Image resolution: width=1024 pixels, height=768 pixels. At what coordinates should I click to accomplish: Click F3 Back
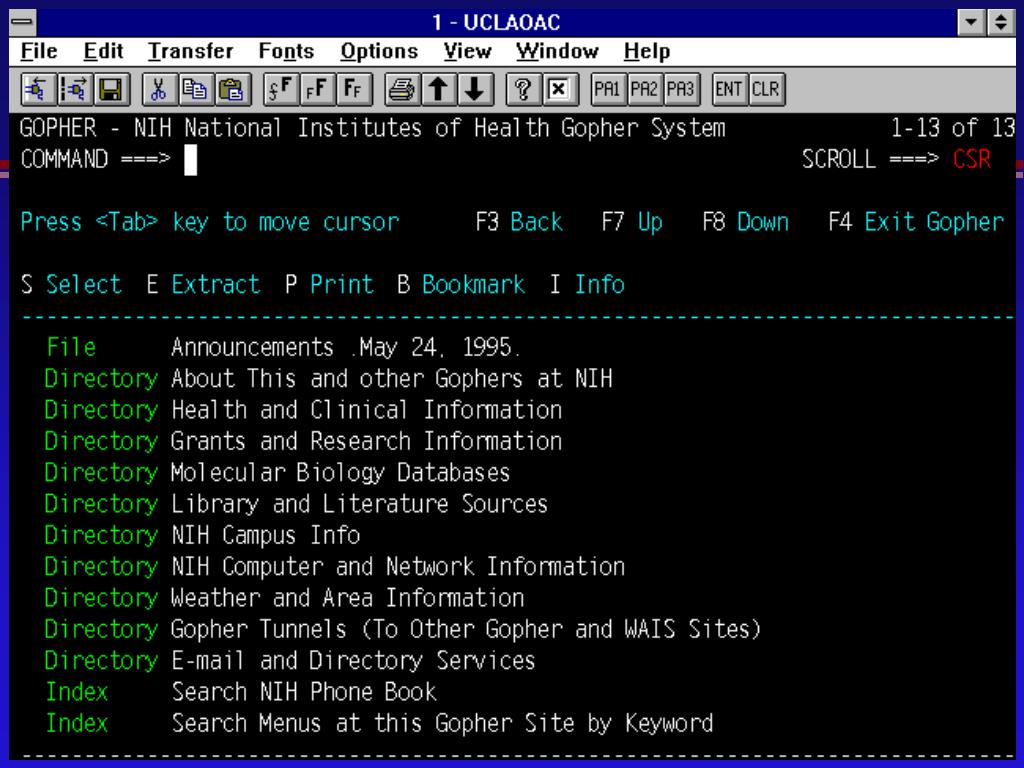pos(519,222)
